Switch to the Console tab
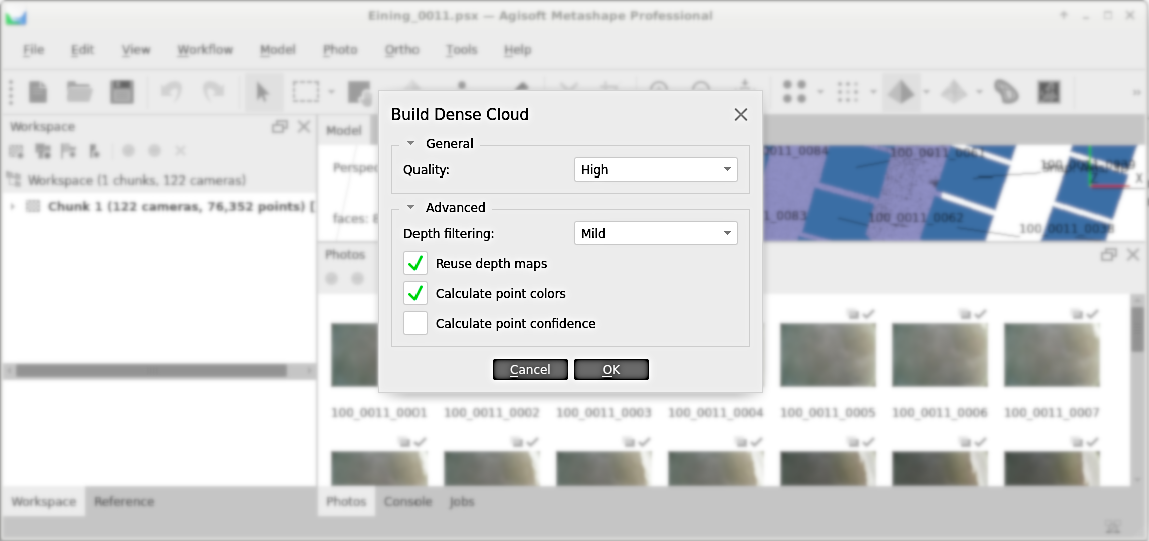This screenshot has width=1149, height=541. [x=407, y=501]
